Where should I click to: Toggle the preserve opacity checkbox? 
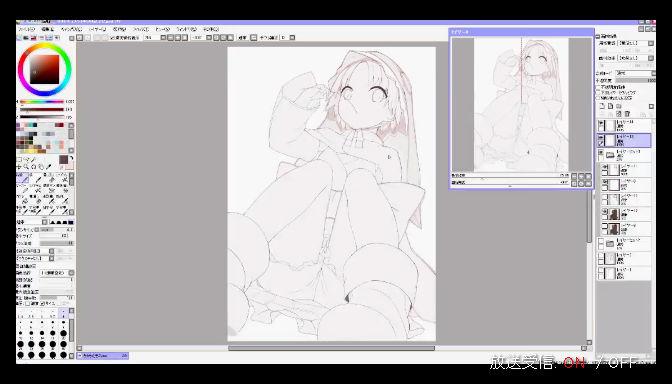(598, 87)
